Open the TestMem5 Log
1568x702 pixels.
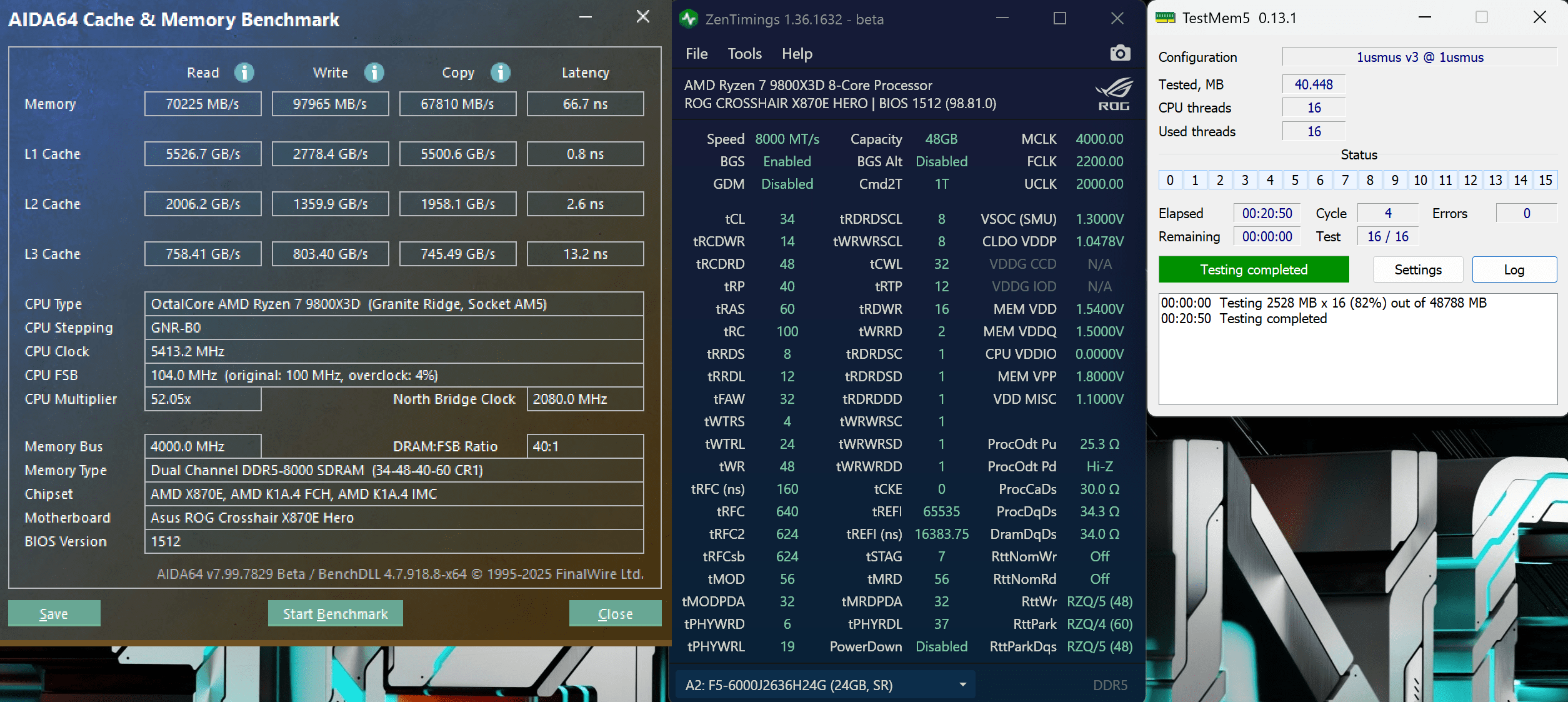1514,269
